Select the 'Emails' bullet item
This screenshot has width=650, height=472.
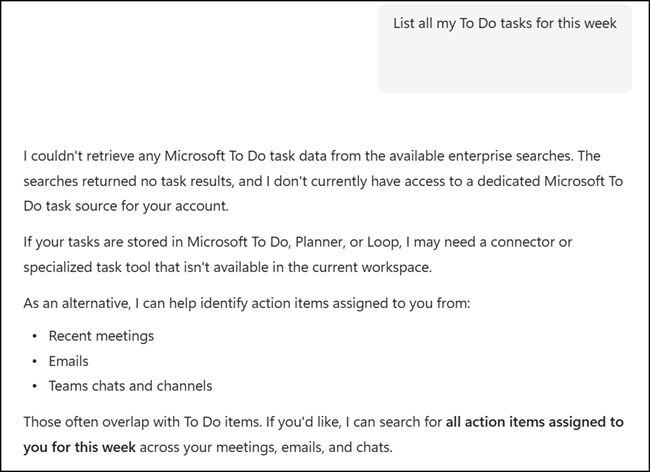click(68, 361)
